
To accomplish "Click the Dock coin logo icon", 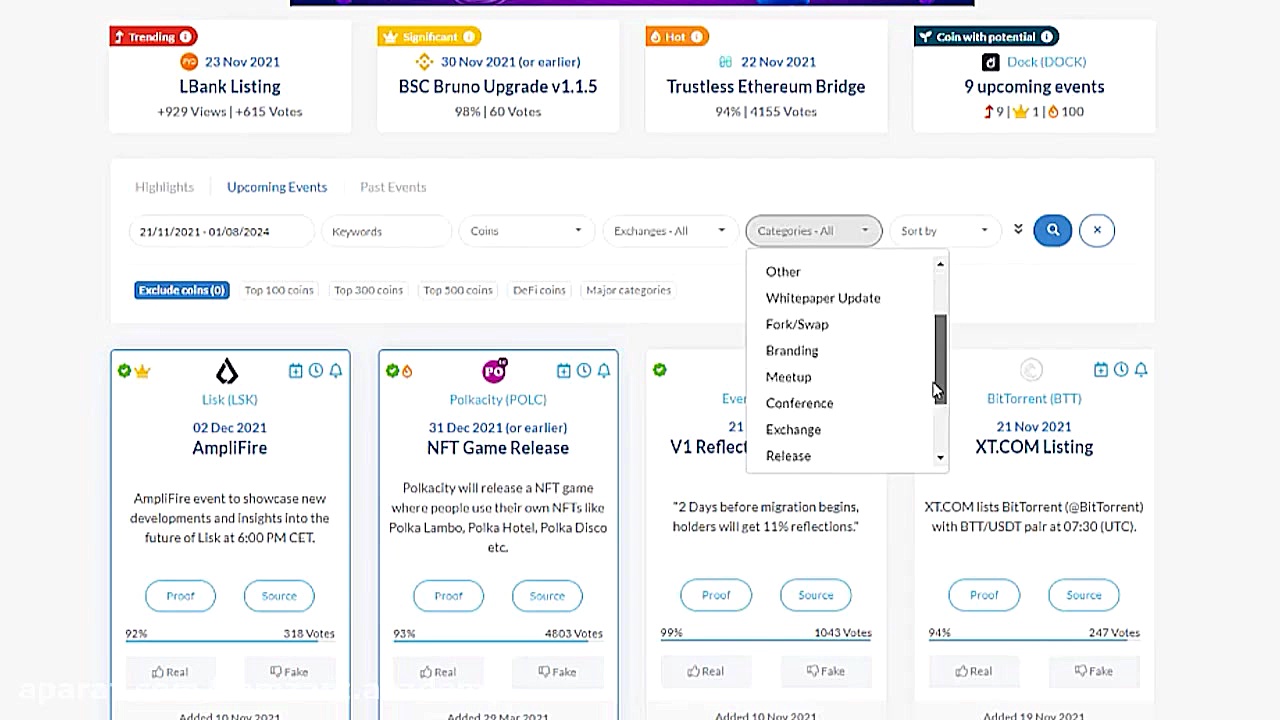I will (990, 62).
